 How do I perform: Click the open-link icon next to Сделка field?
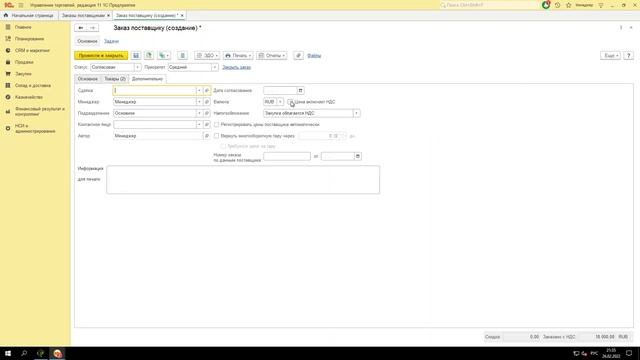[x=207, y=90]
